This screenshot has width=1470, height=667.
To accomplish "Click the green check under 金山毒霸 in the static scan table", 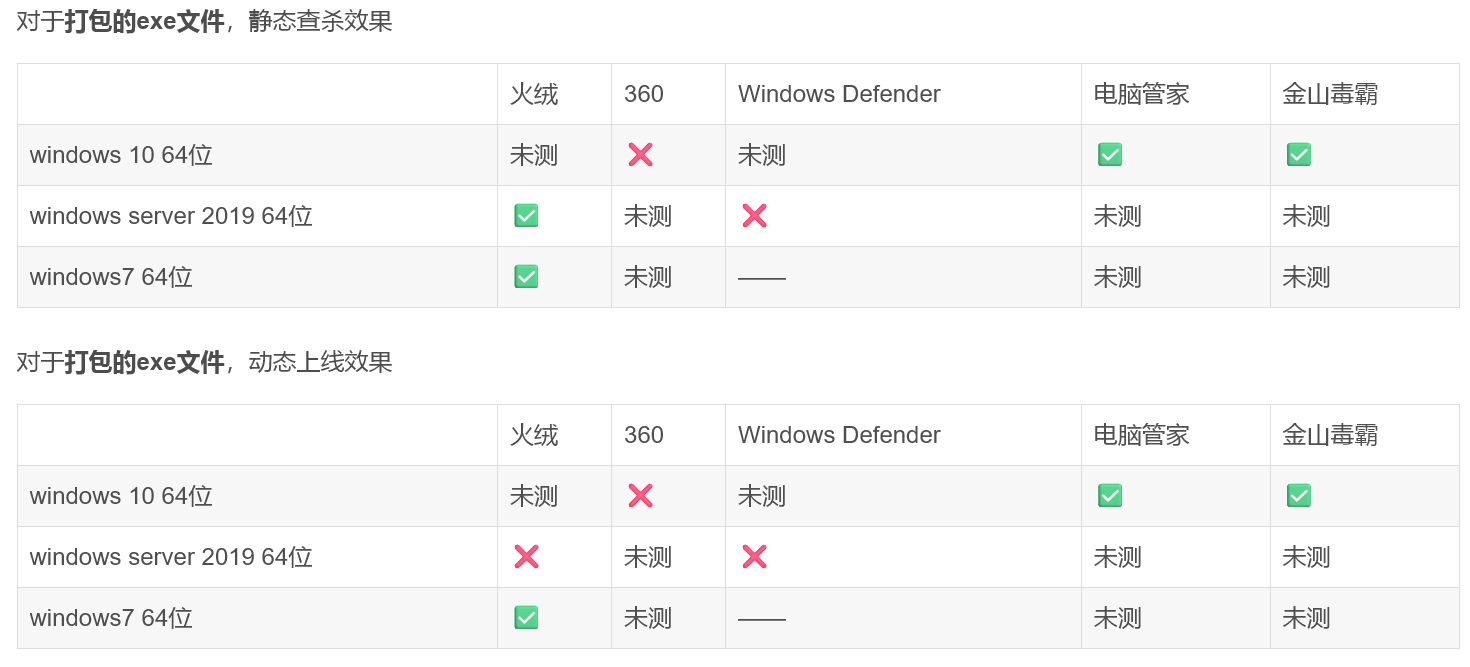I will tap(1298, 155).
